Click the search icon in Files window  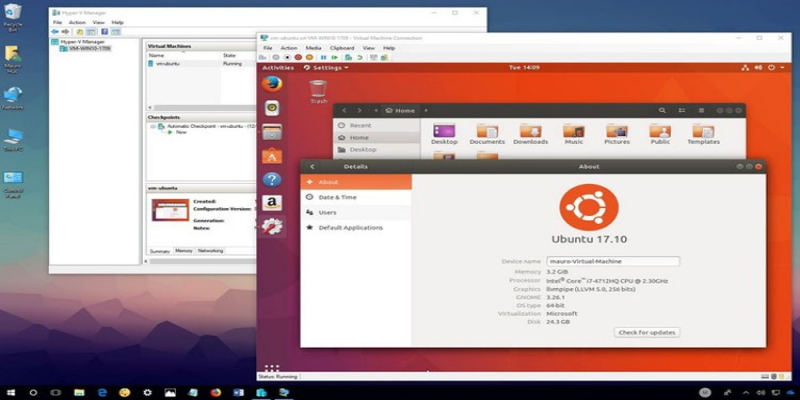[x=663, y=110]
